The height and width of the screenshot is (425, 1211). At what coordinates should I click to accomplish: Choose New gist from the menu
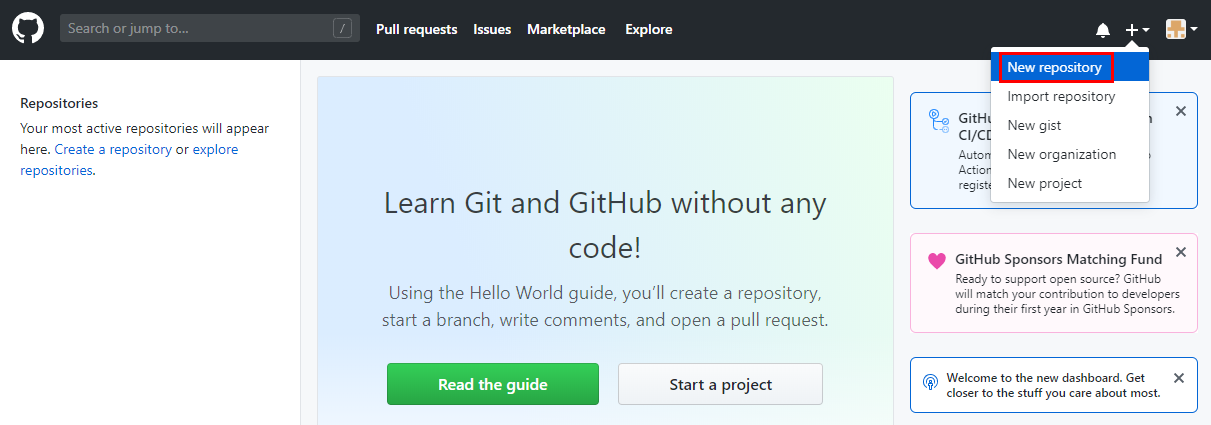tap(1070, 126)
